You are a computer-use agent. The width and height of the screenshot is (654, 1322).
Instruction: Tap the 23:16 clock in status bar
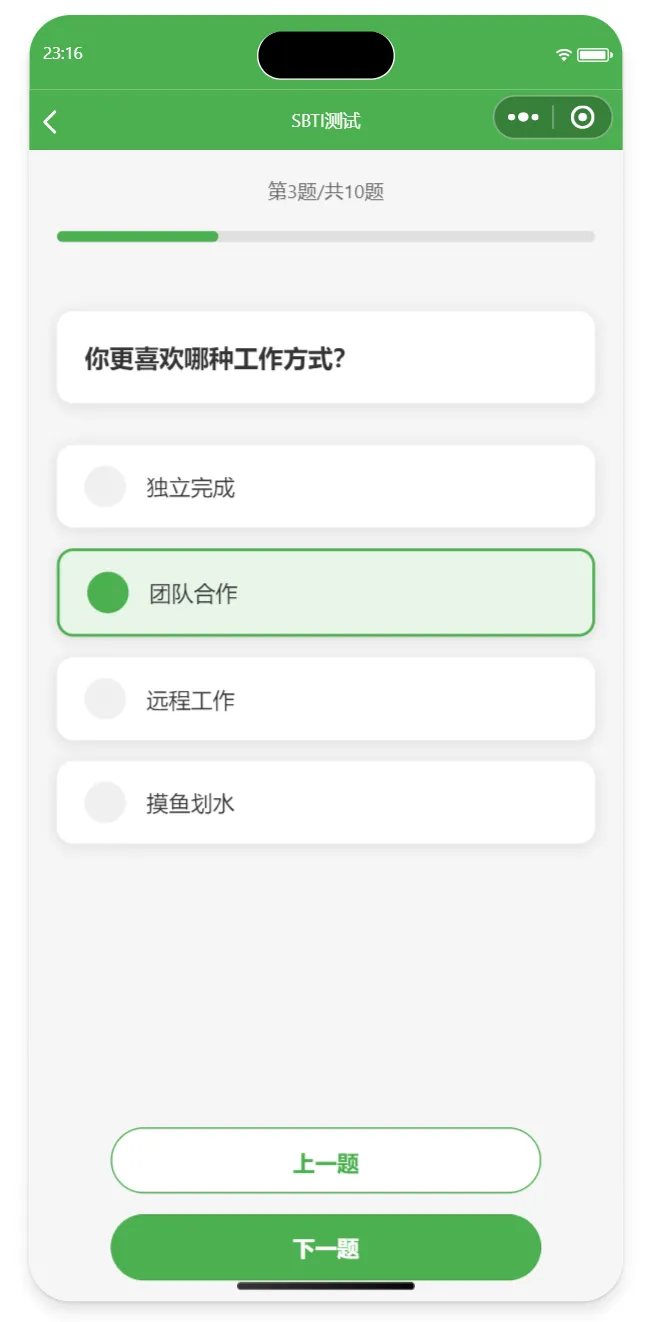62,53
